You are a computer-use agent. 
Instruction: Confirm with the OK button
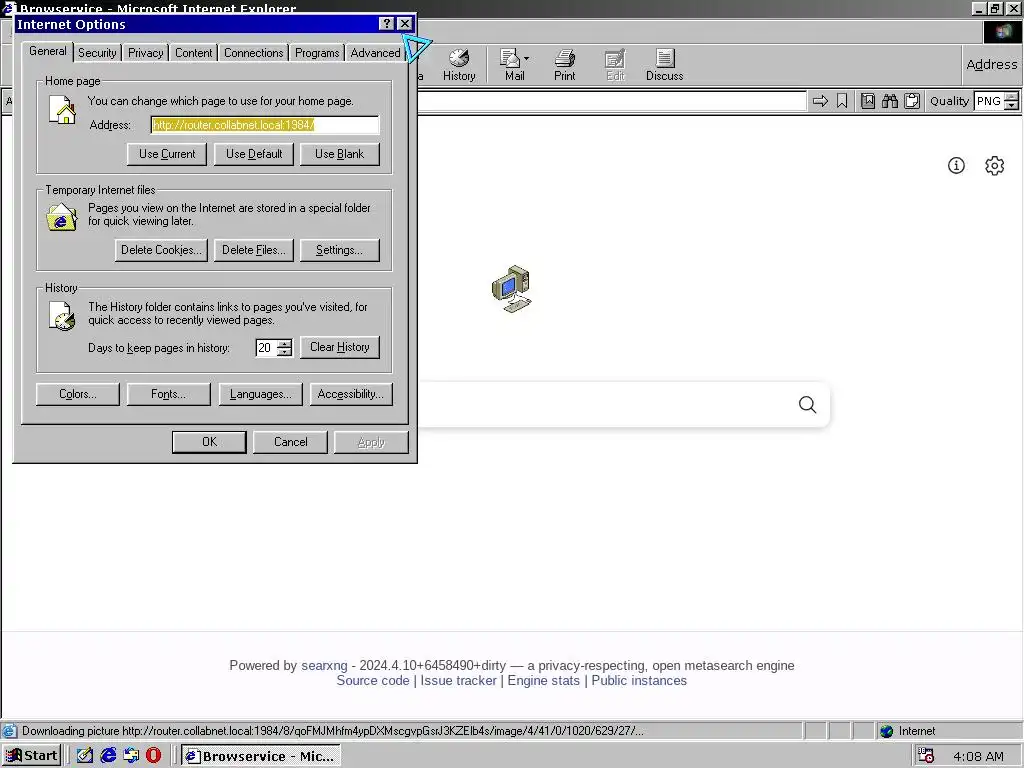click(209, 442)
